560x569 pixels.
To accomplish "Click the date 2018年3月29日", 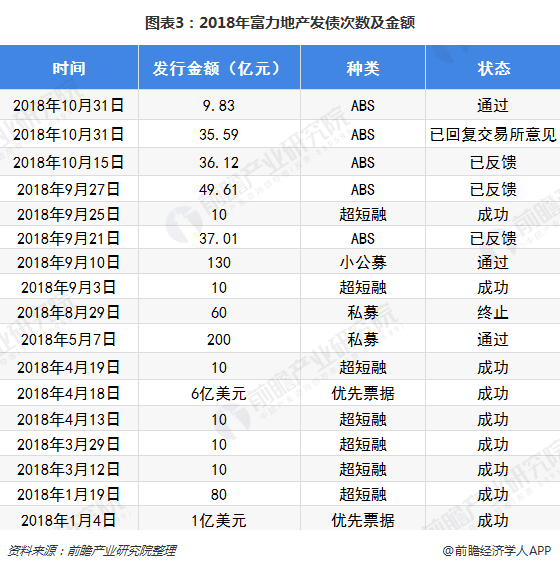I will (x=69, y=445).
